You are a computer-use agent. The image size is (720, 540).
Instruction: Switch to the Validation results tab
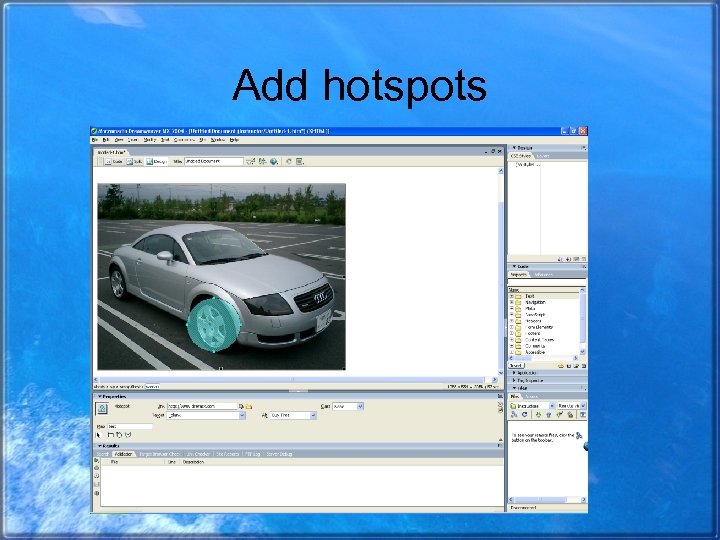[x=123, y=454]
